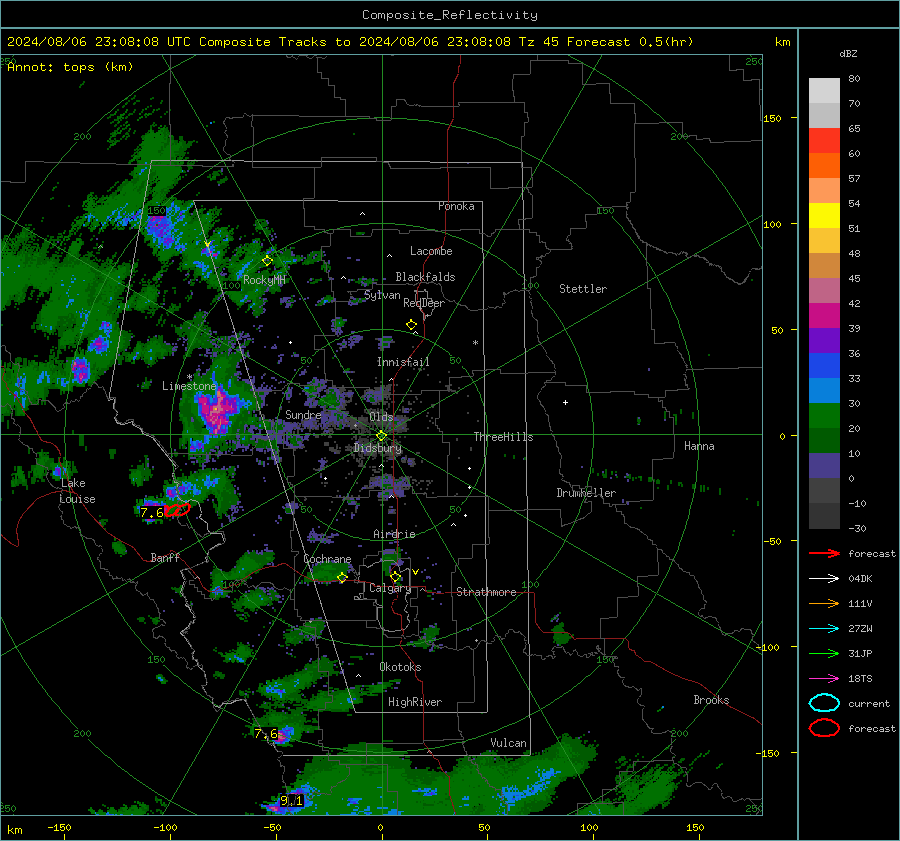Click the Strathmore label
The height and width of the screenshot is (841, 900).
(486, 592)
